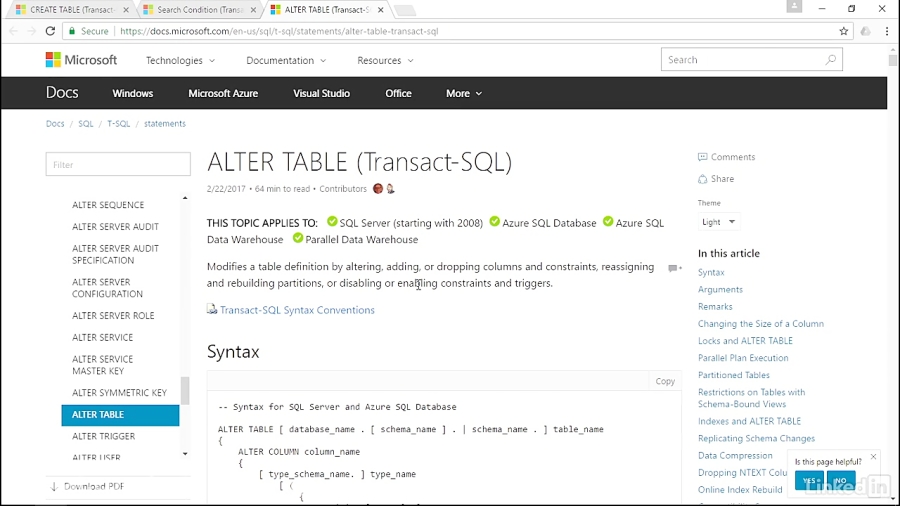Click the top Search box
This screenshot has height=506, width=900.
point(751,60)
